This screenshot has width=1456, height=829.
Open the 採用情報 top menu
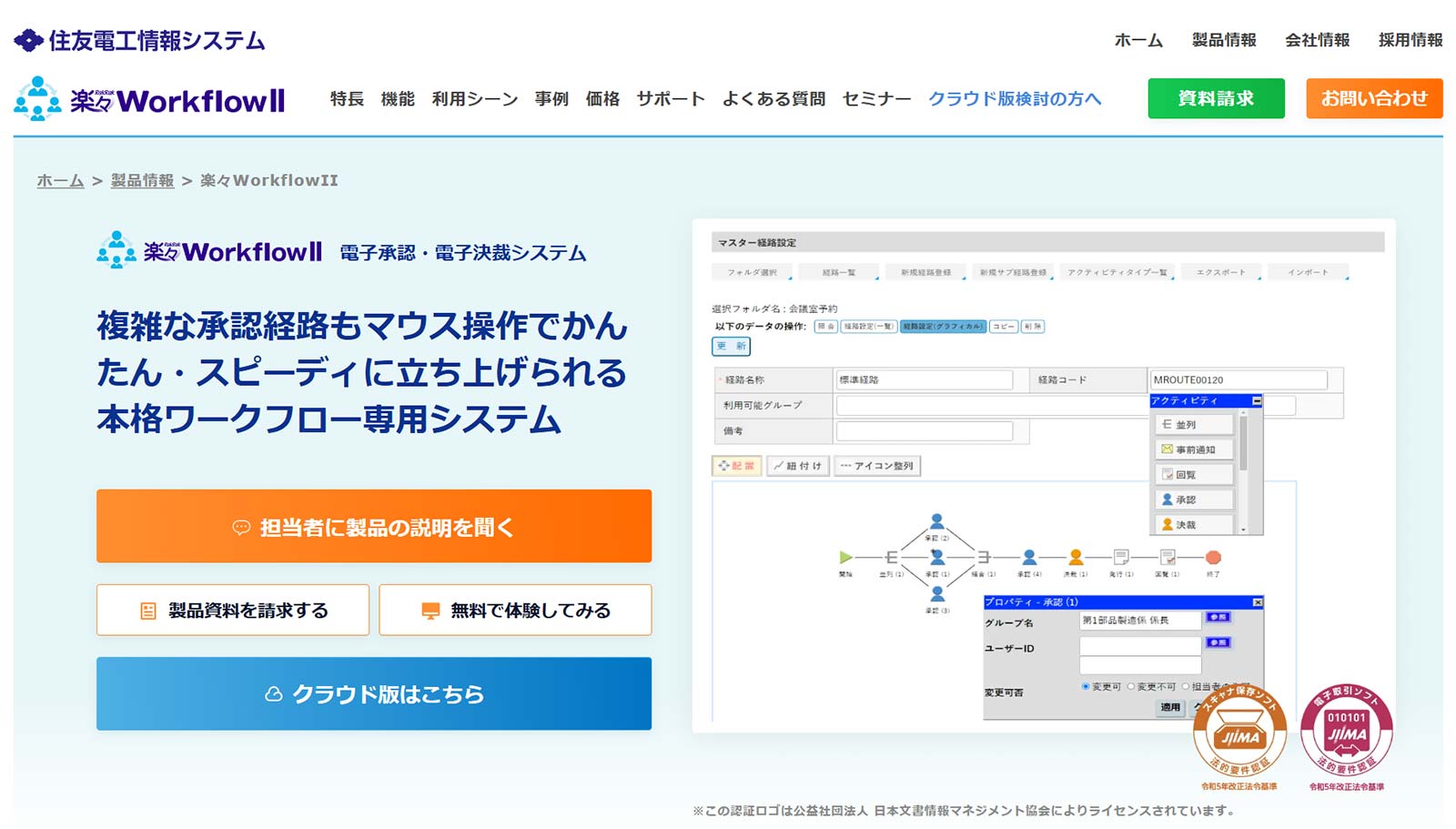1410,40
